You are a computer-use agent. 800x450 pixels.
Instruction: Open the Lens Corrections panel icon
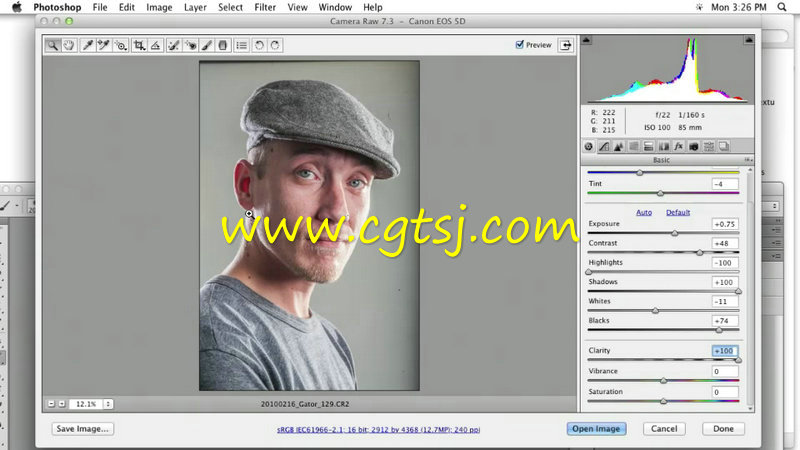(x=663, y=146)
